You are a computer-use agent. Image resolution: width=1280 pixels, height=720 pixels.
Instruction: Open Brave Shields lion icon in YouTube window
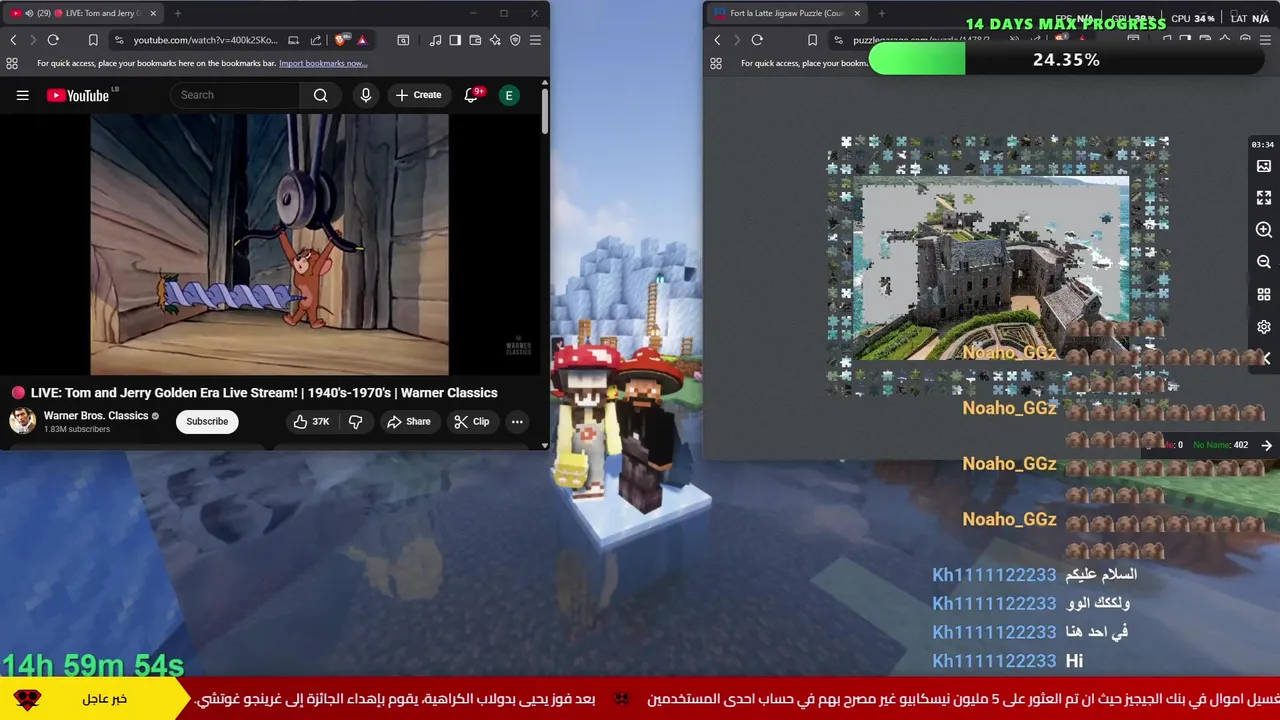[x=341, y=40]
